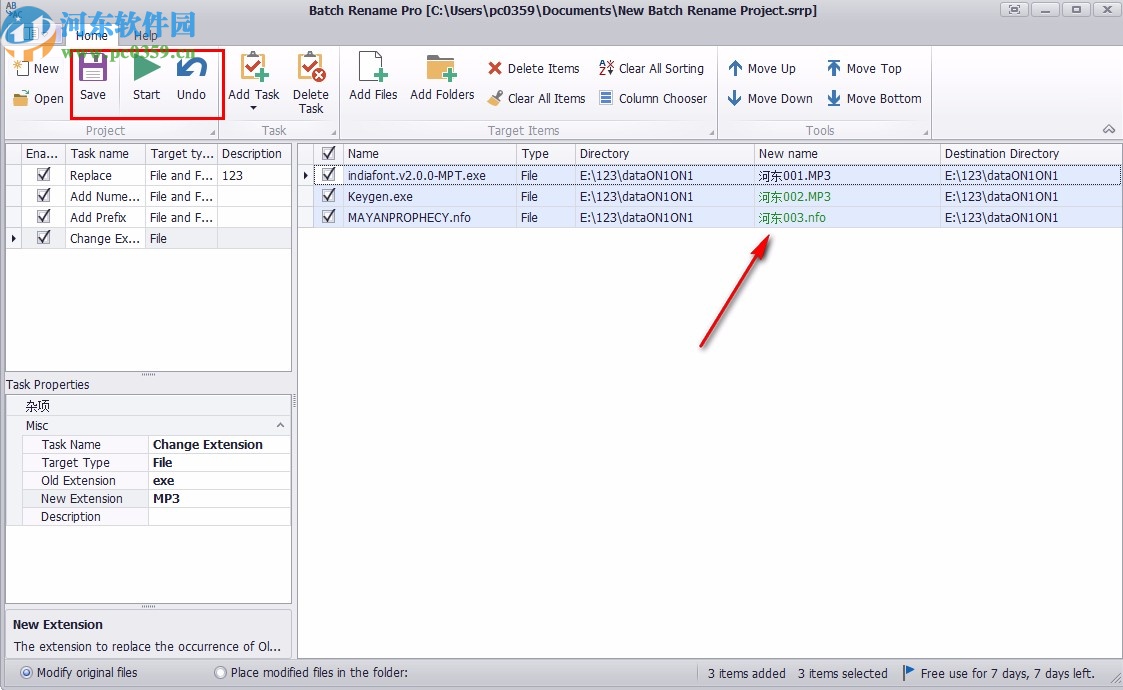1123x690 pixels.
Task: Open the Add Task dropdown arrow
Action: coord(253,108)
